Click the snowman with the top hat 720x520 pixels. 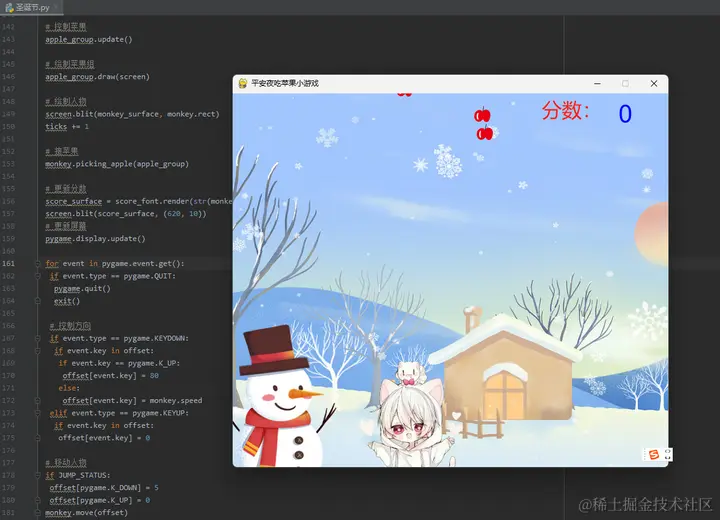[x=279, y=396]
